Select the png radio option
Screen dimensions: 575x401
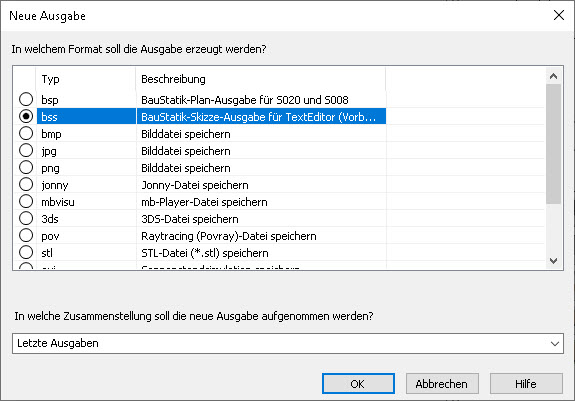[26, 168]
